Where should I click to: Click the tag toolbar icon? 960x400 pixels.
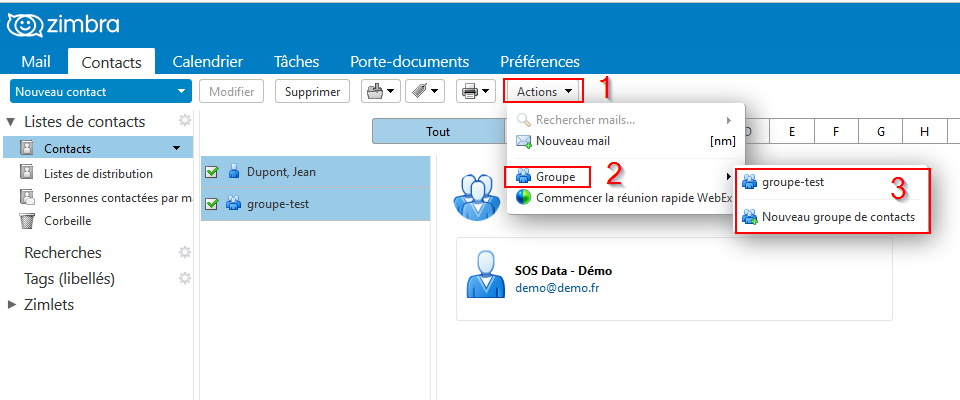coord(421,91)
